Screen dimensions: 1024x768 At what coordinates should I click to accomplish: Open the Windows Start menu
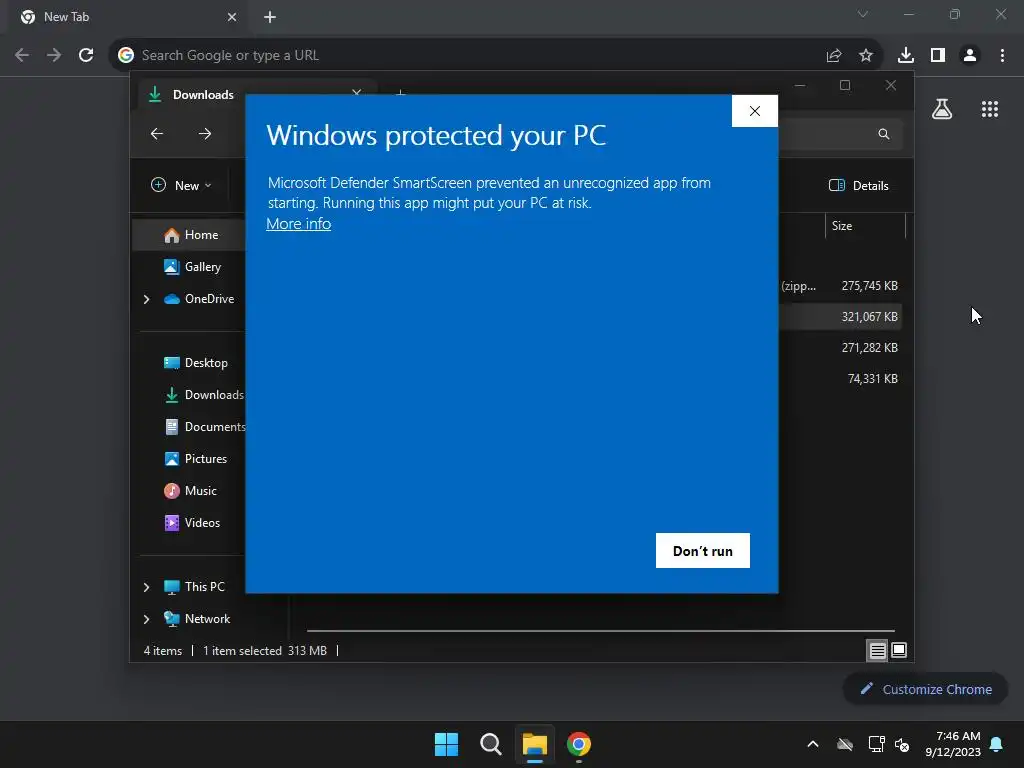tap(446, 744)
